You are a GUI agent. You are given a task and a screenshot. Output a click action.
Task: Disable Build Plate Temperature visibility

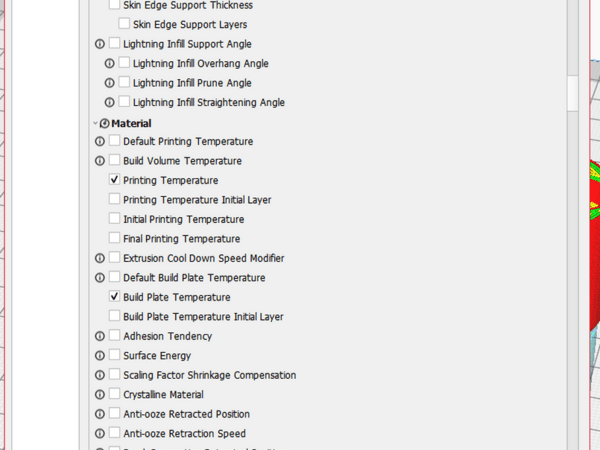[x=115, y=297]
